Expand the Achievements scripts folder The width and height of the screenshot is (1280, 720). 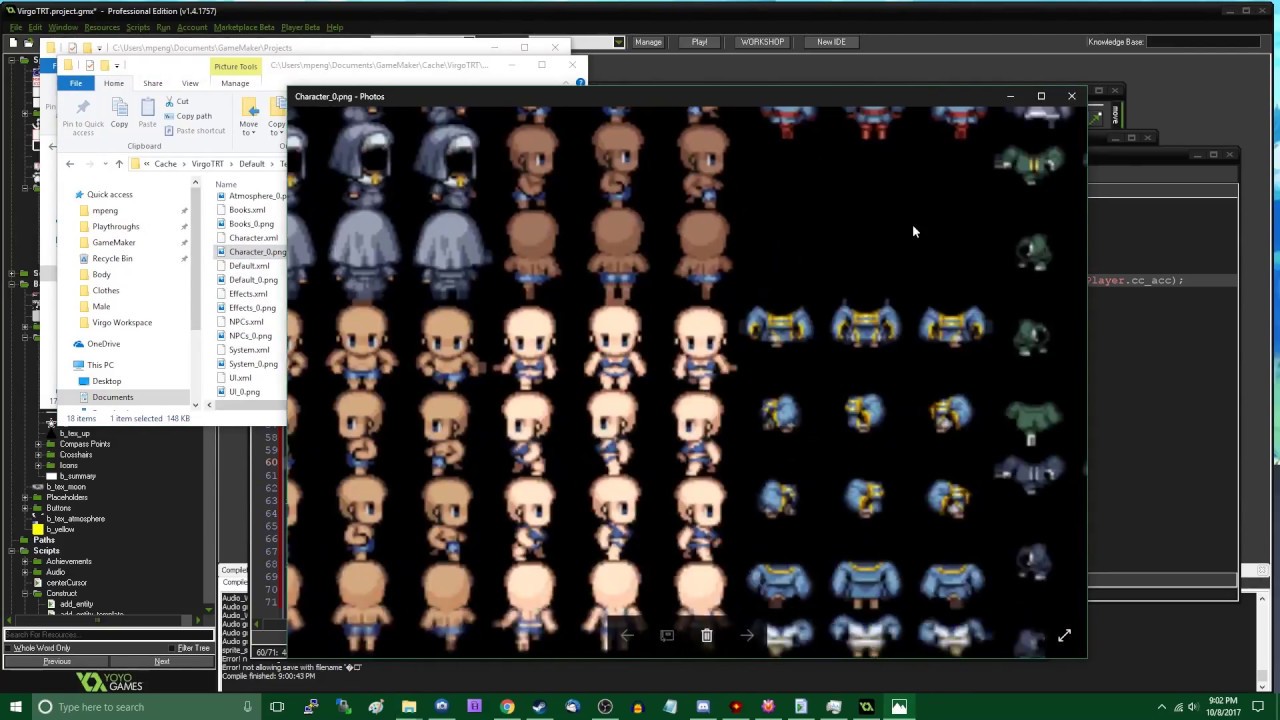coord(26,561)
